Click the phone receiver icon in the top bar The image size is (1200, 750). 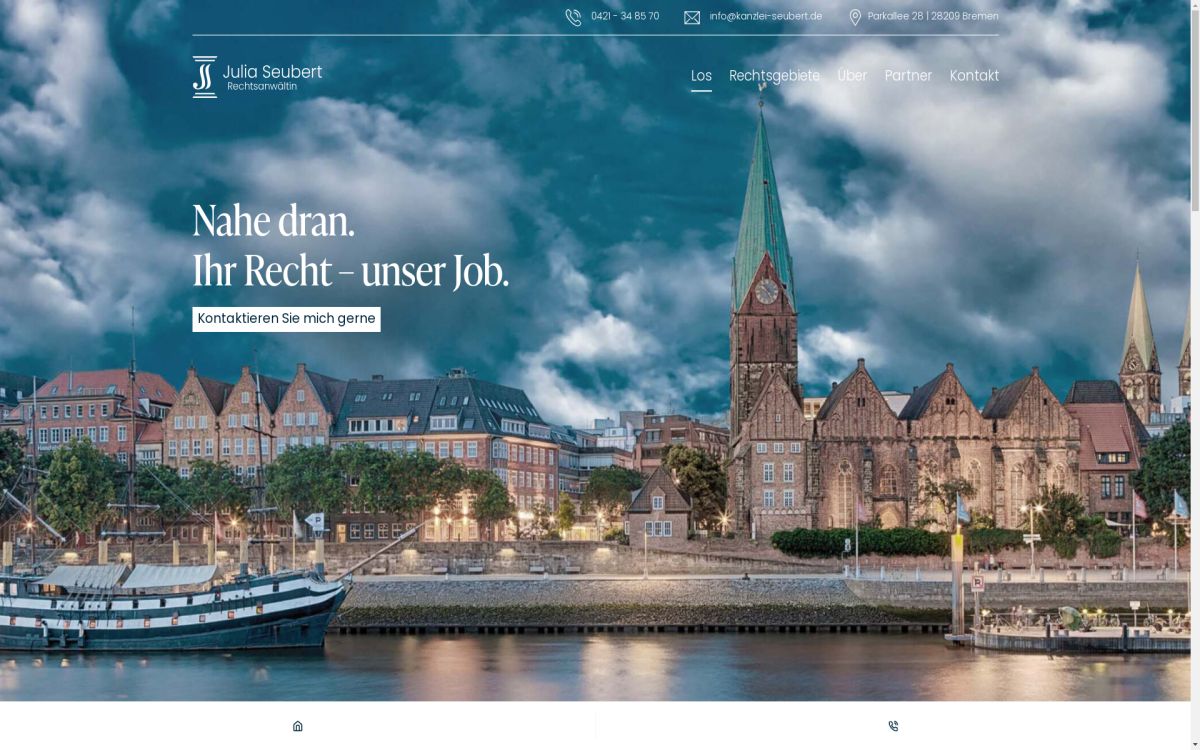tap(573, 16)
